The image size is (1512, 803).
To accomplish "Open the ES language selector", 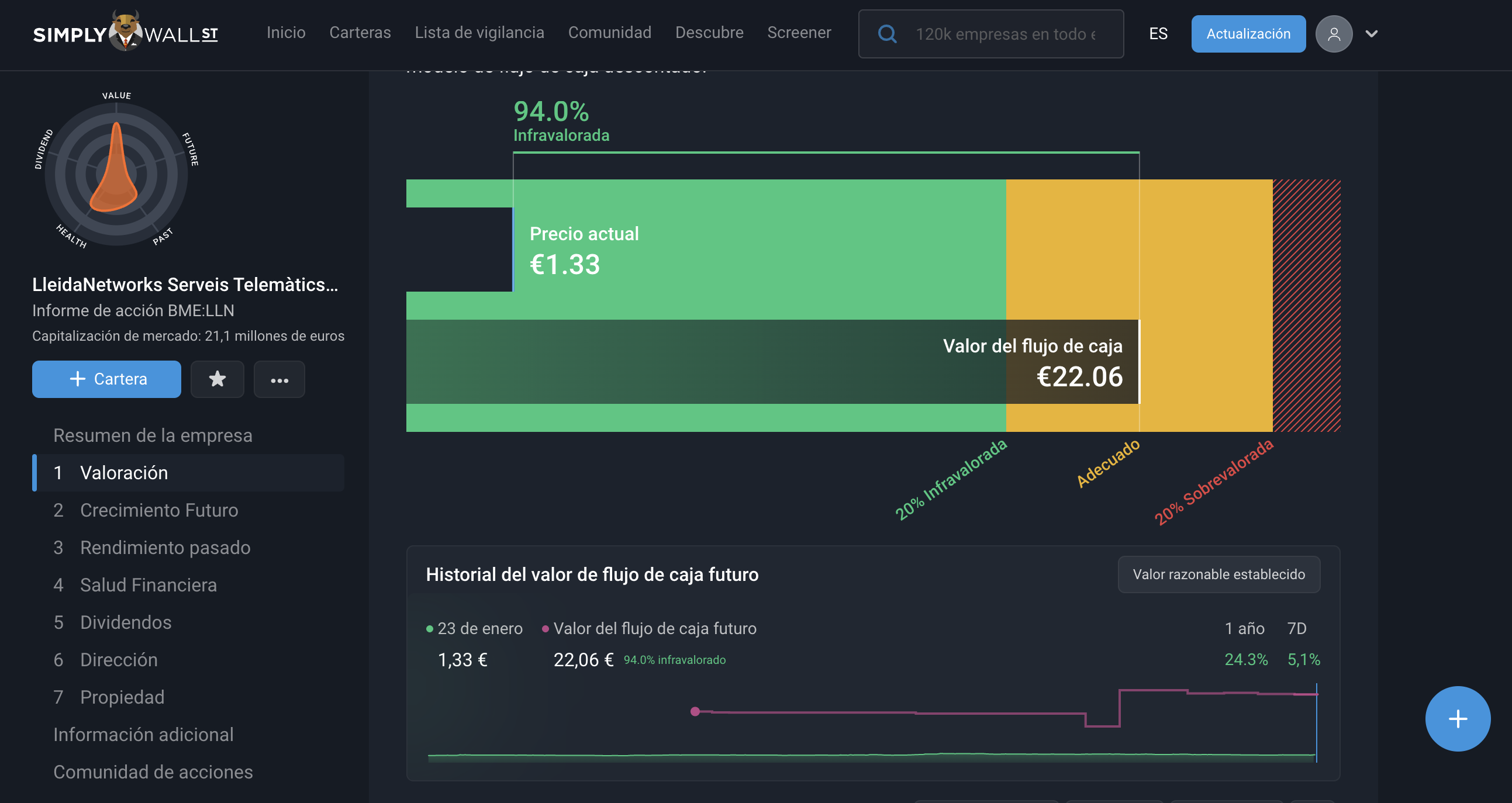I will click(x=1158, y=34).
